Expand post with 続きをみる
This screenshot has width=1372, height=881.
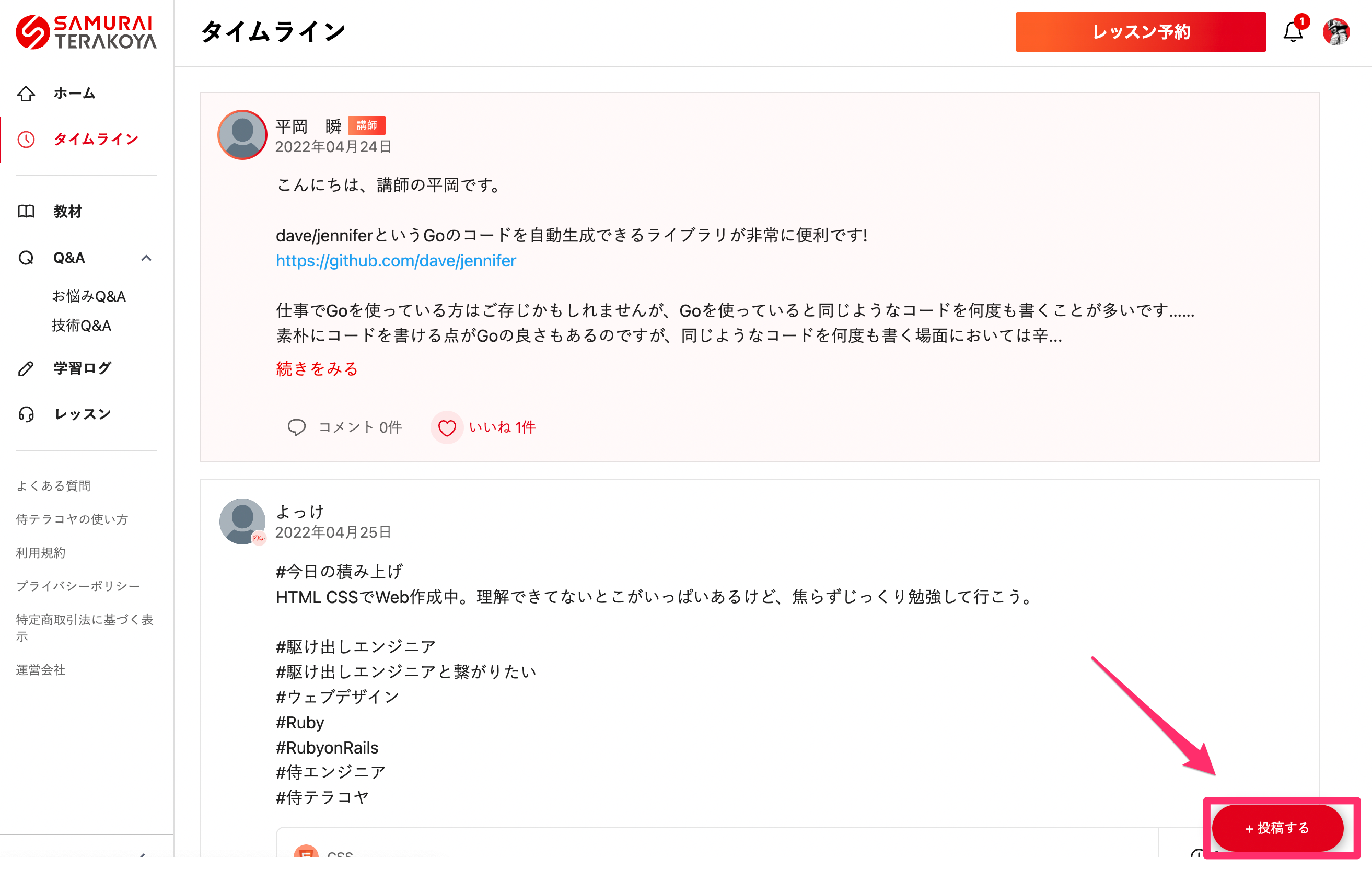(x=317, y=369)
